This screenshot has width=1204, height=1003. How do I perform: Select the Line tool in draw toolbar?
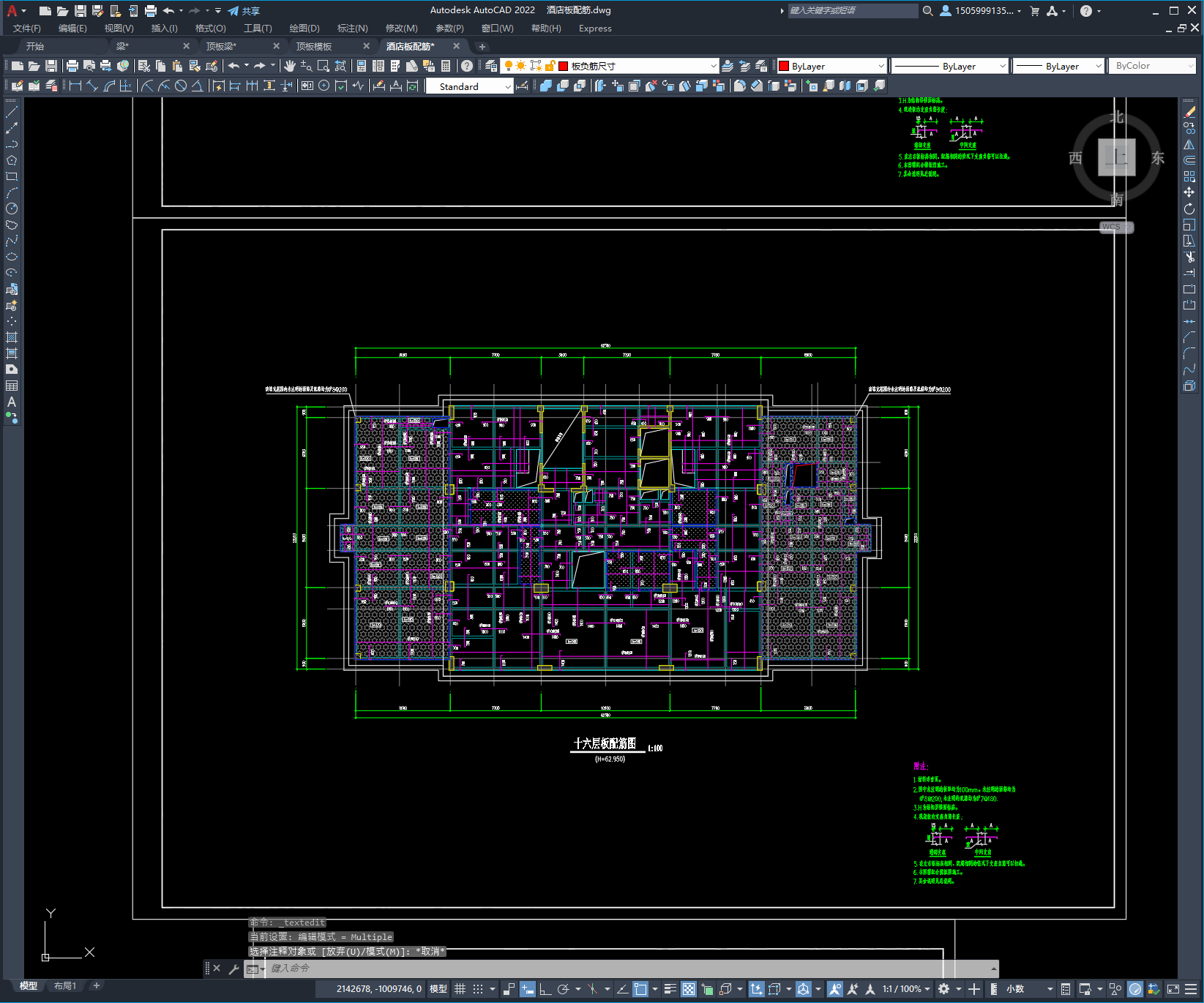coord(12,112)
